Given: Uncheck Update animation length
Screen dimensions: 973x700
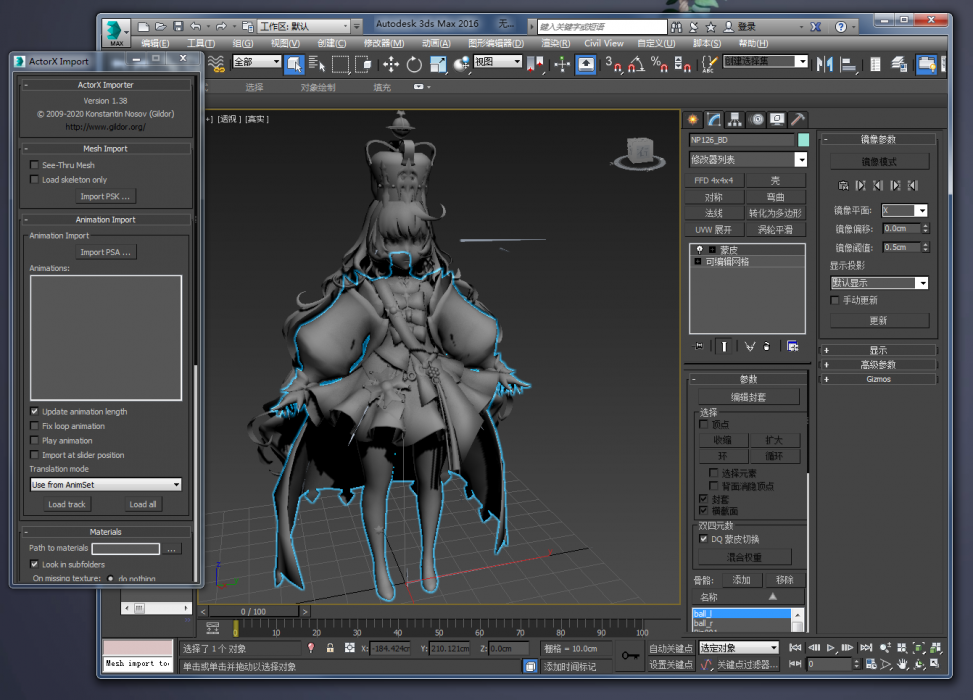Looking at the screenshot, I should 35,411.
